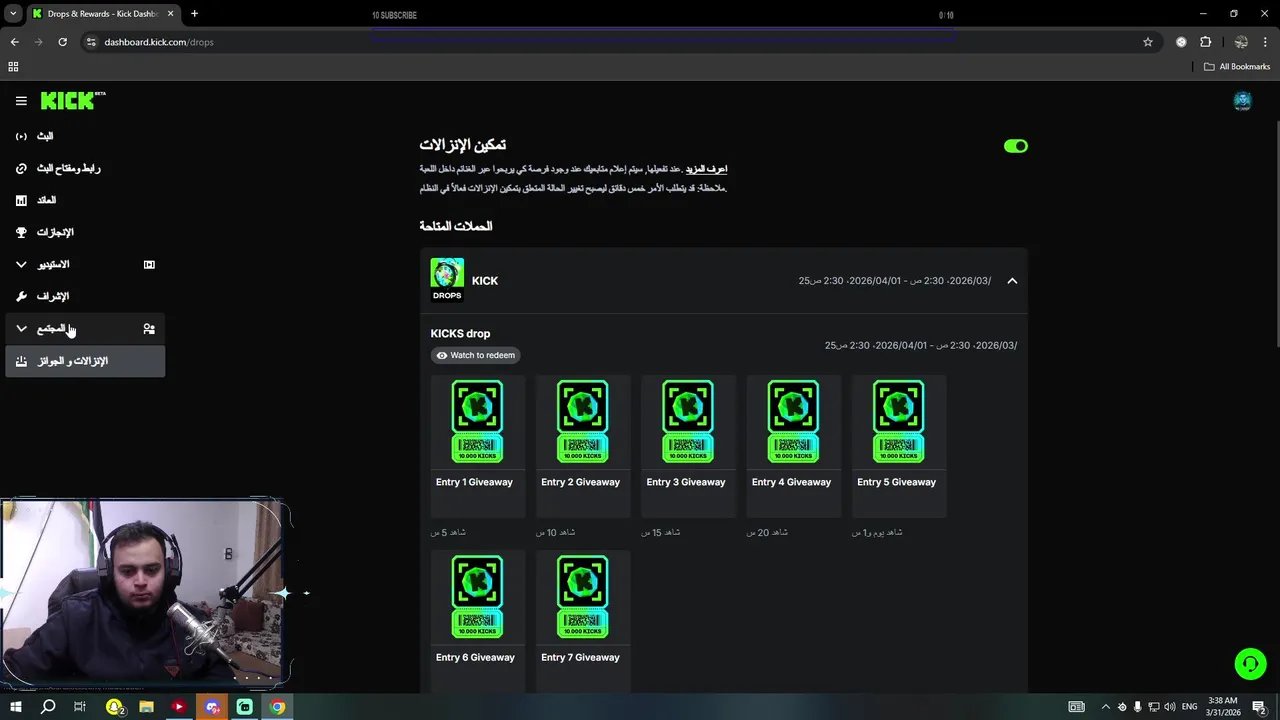The width and height of the screenshot is (1280, 720).
Task: Click the Watch to redeem badge
Action: [476, 355]
